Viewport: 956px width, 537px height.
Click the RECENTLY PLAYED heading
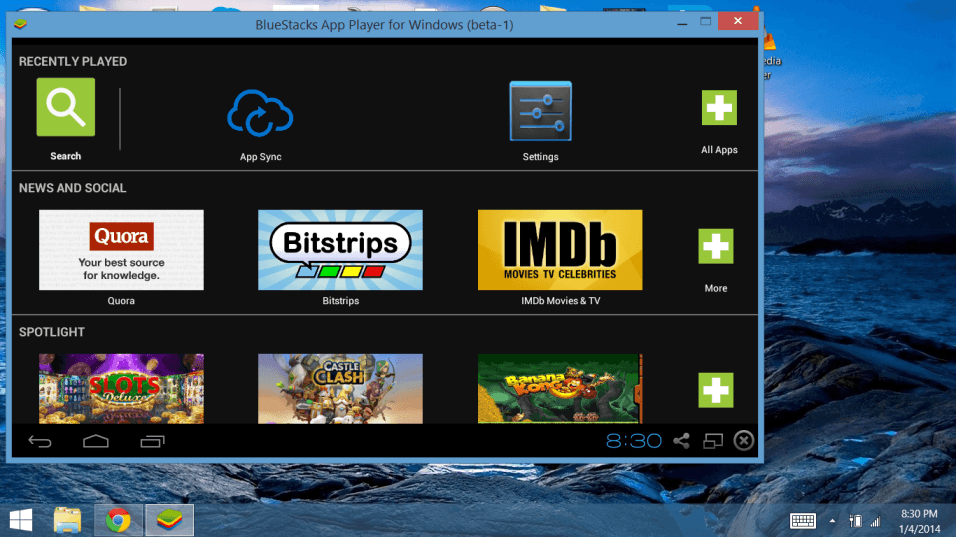pyautogui.click(x=73, y=62)
